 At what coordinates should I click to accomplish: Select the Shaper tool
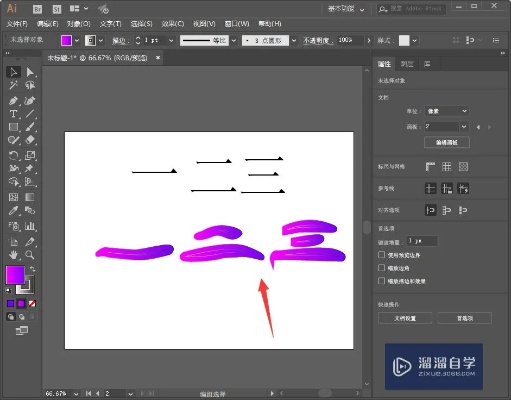13,140
